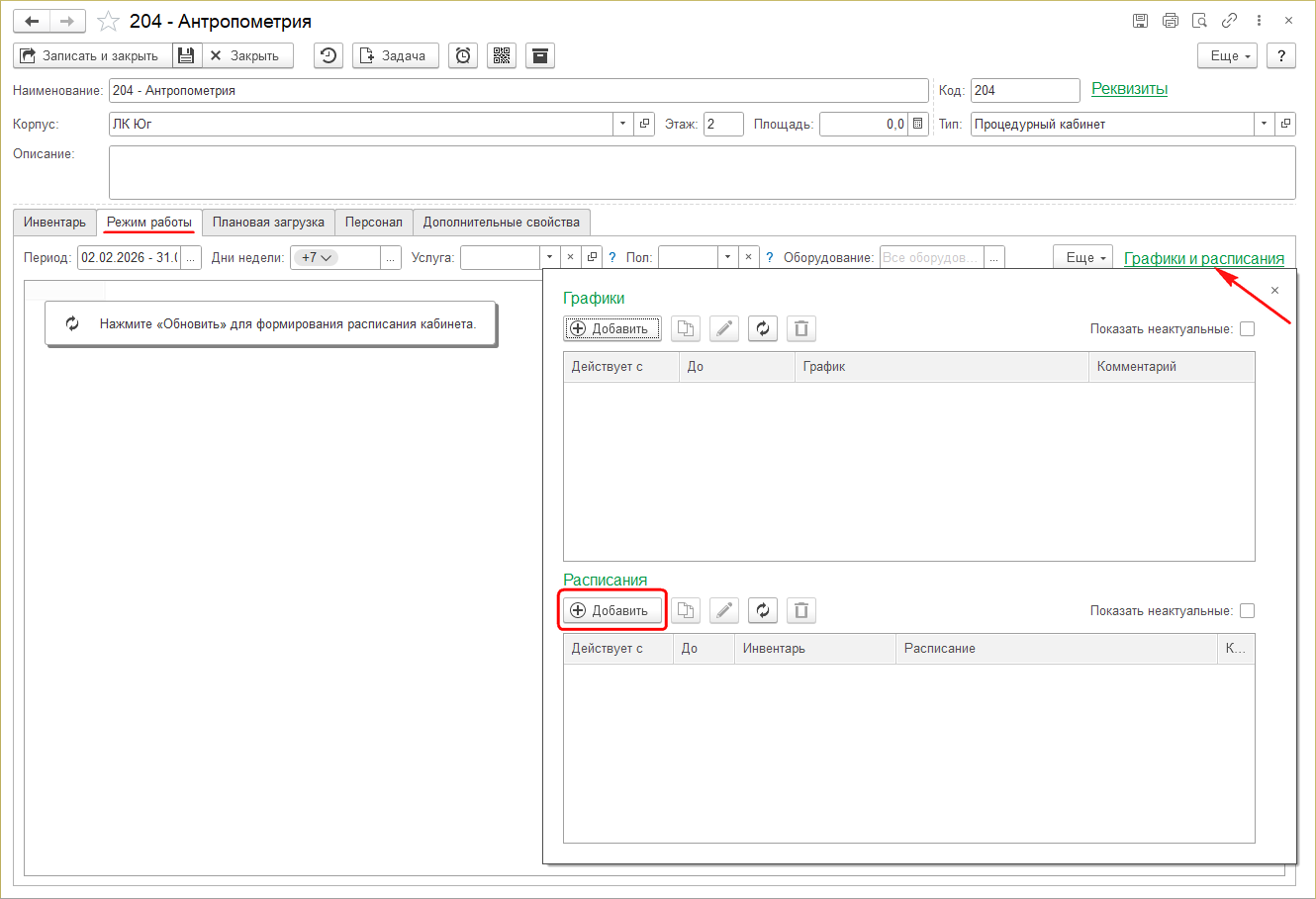Screen dimensions: 1316x899
Task: Open the Плановая загрузка tab
Action: (x=268, y=222)
